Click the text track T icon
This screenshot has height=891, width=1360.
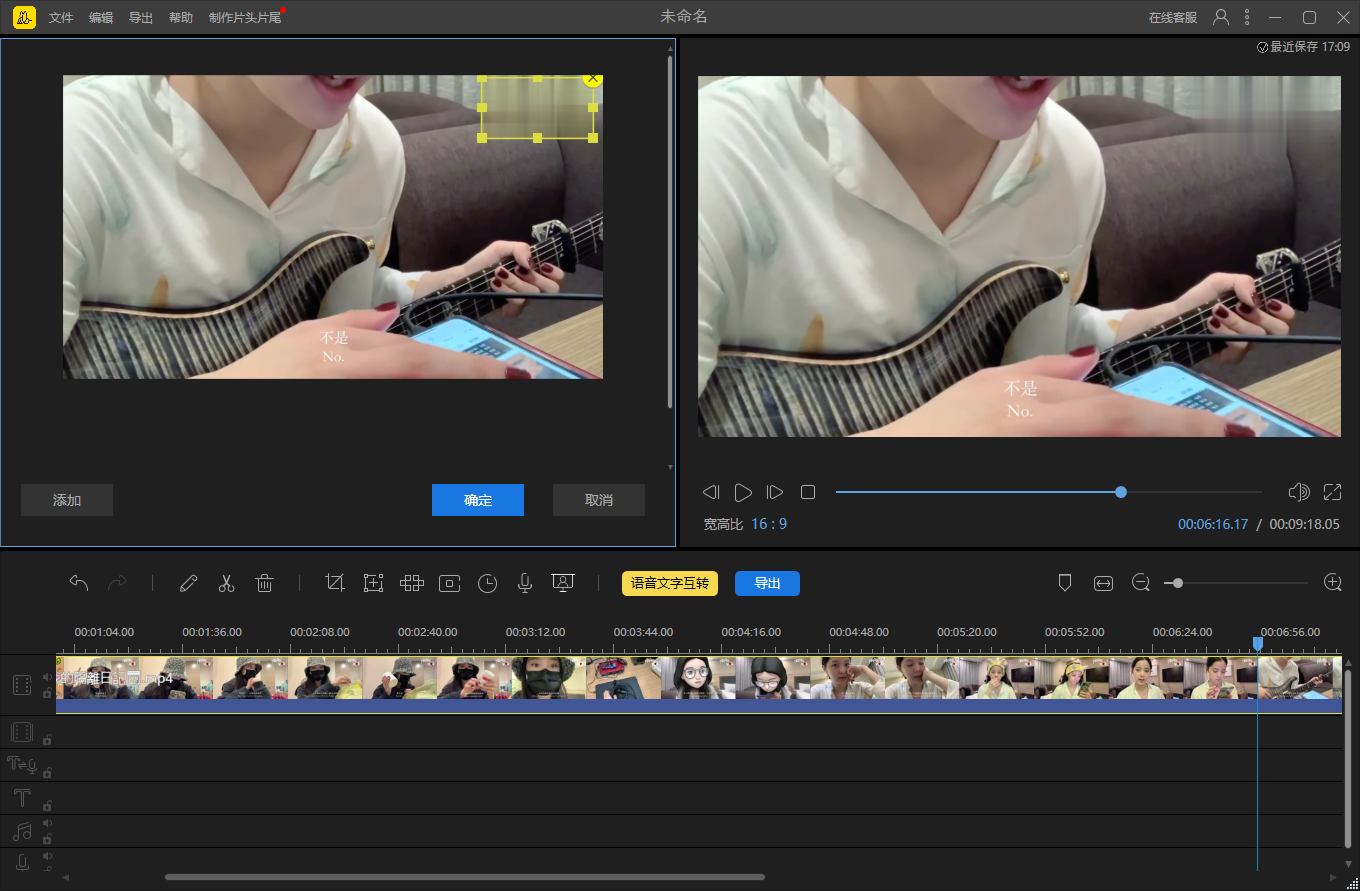pos(22,798)
